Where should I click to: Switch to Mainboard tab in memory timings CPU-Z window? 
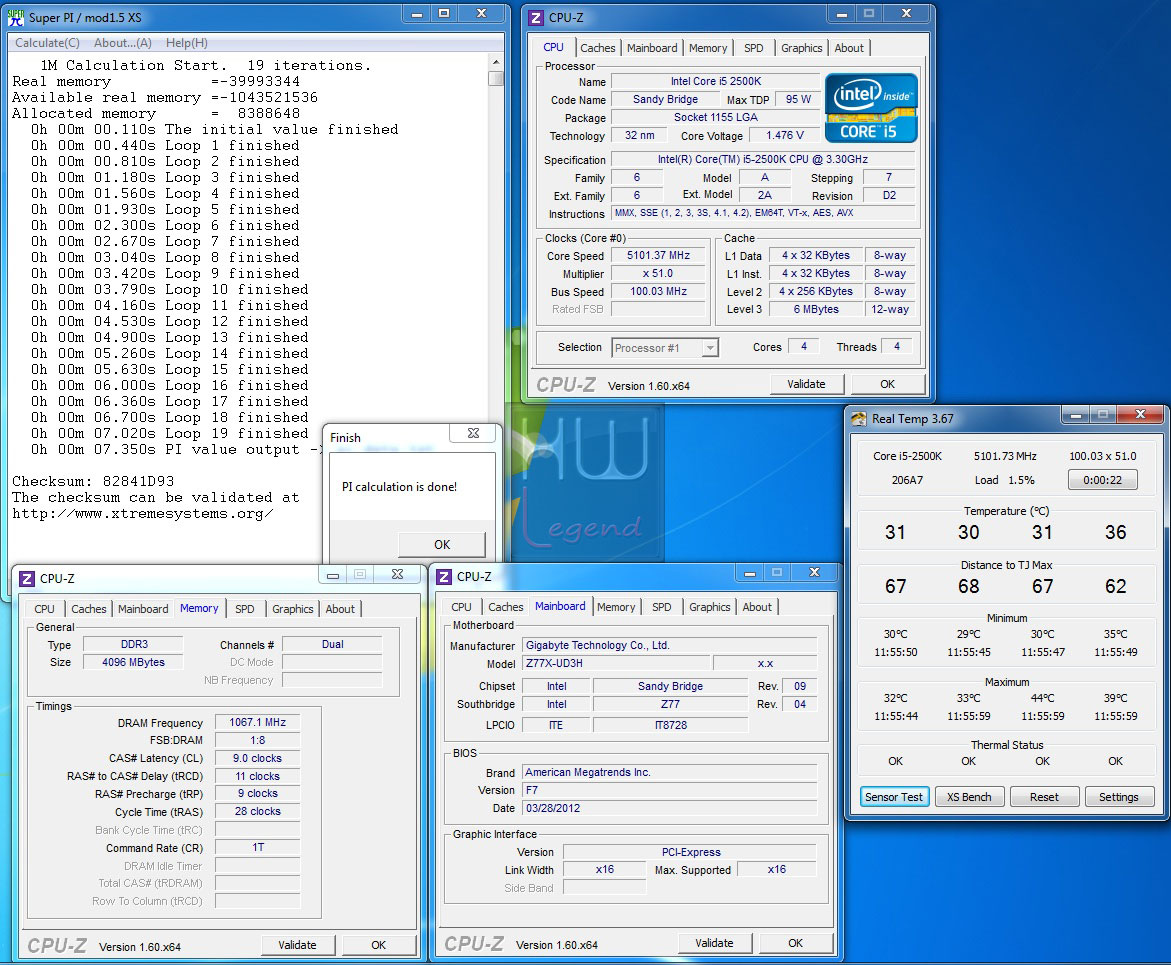click(143, 609)
